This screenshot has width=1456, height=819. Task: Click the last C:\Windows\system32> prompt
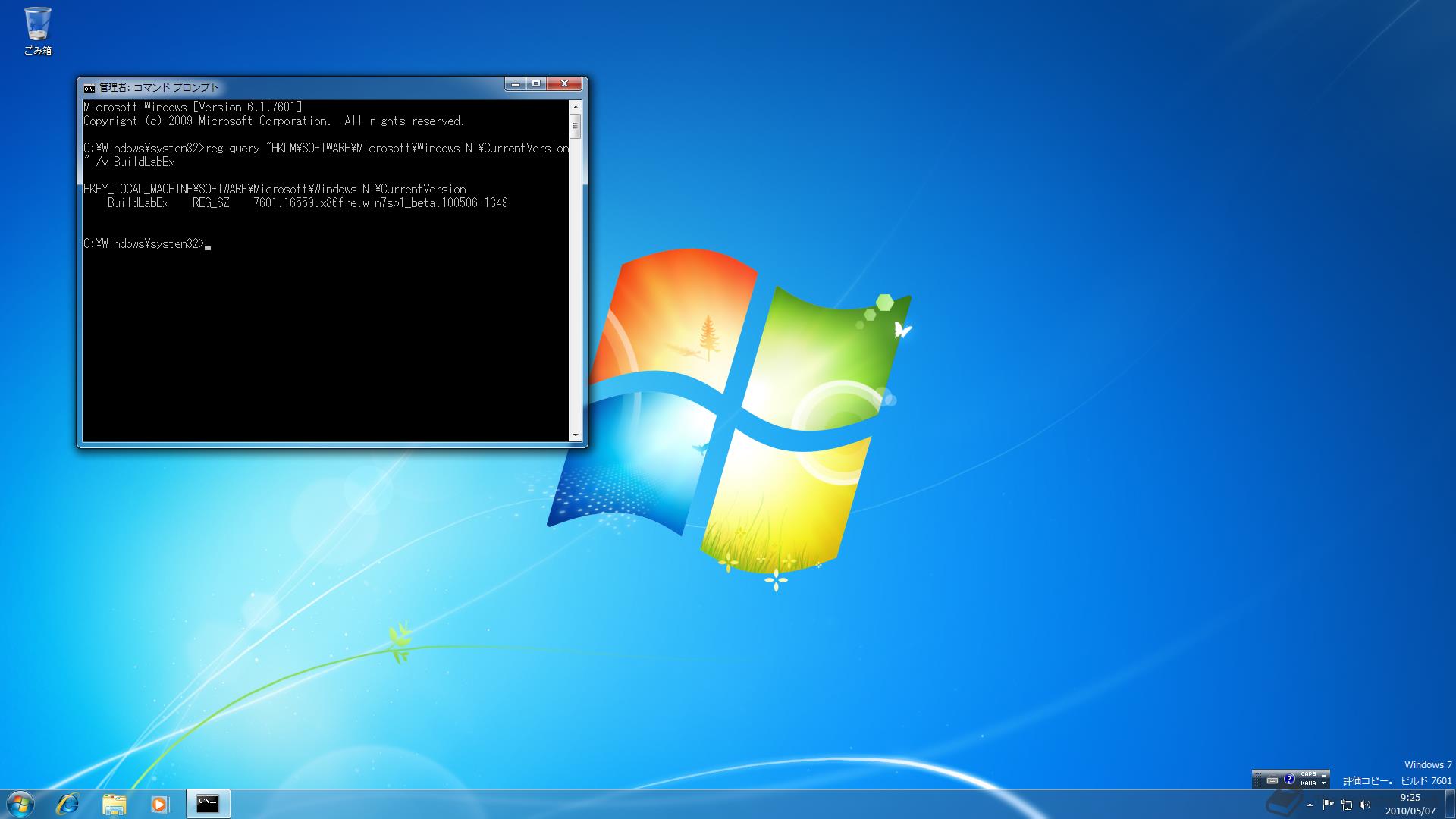coord(144,243)
